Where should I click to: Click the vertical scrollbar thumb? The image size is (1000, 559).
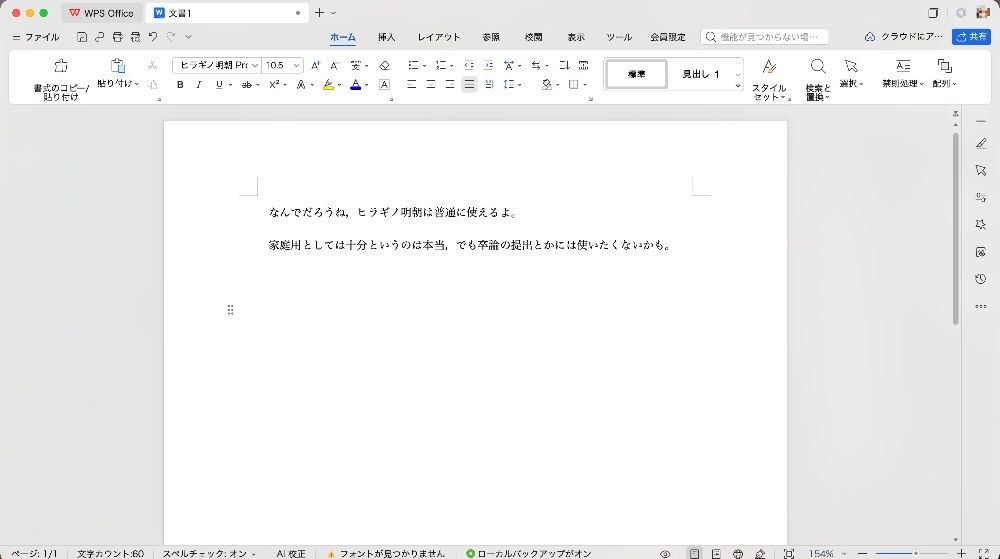point(955,229)
